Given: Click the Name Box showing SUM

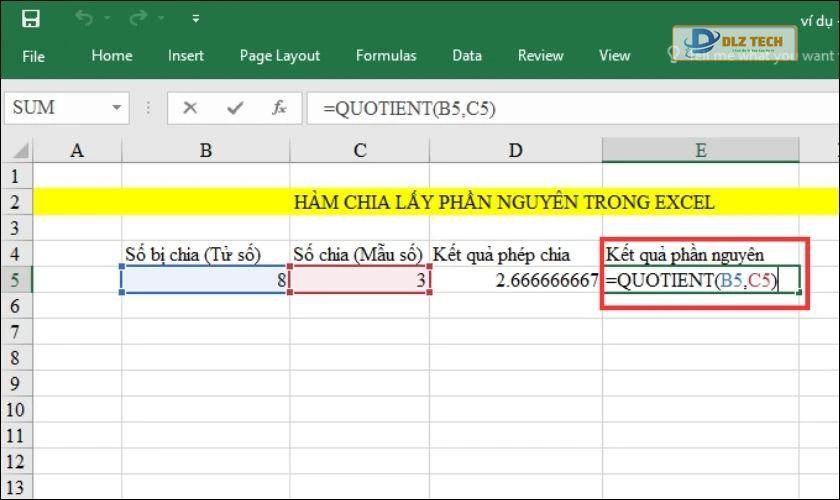Looking at the screenshot, I should coord(56,108).
